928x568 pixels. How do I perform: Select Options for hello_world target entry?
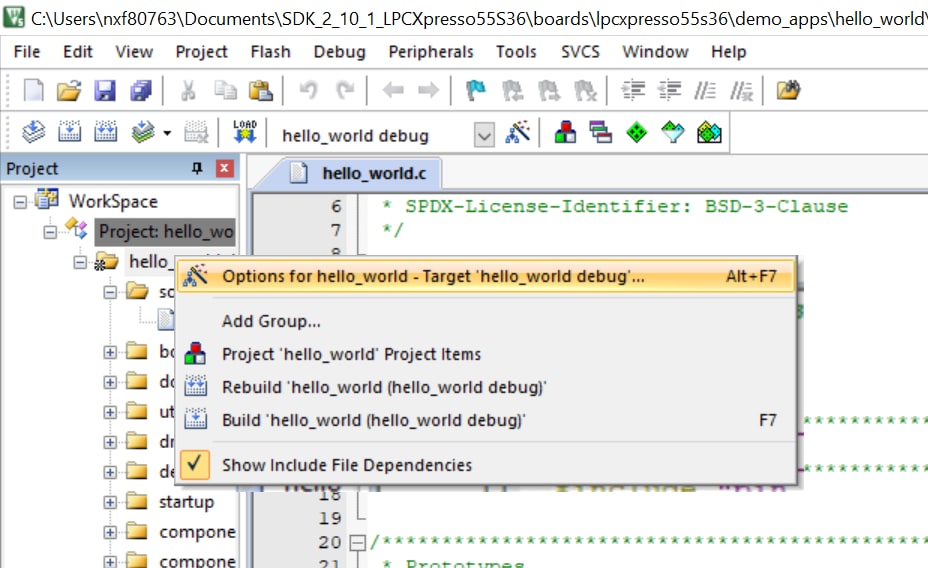[432, 277]
